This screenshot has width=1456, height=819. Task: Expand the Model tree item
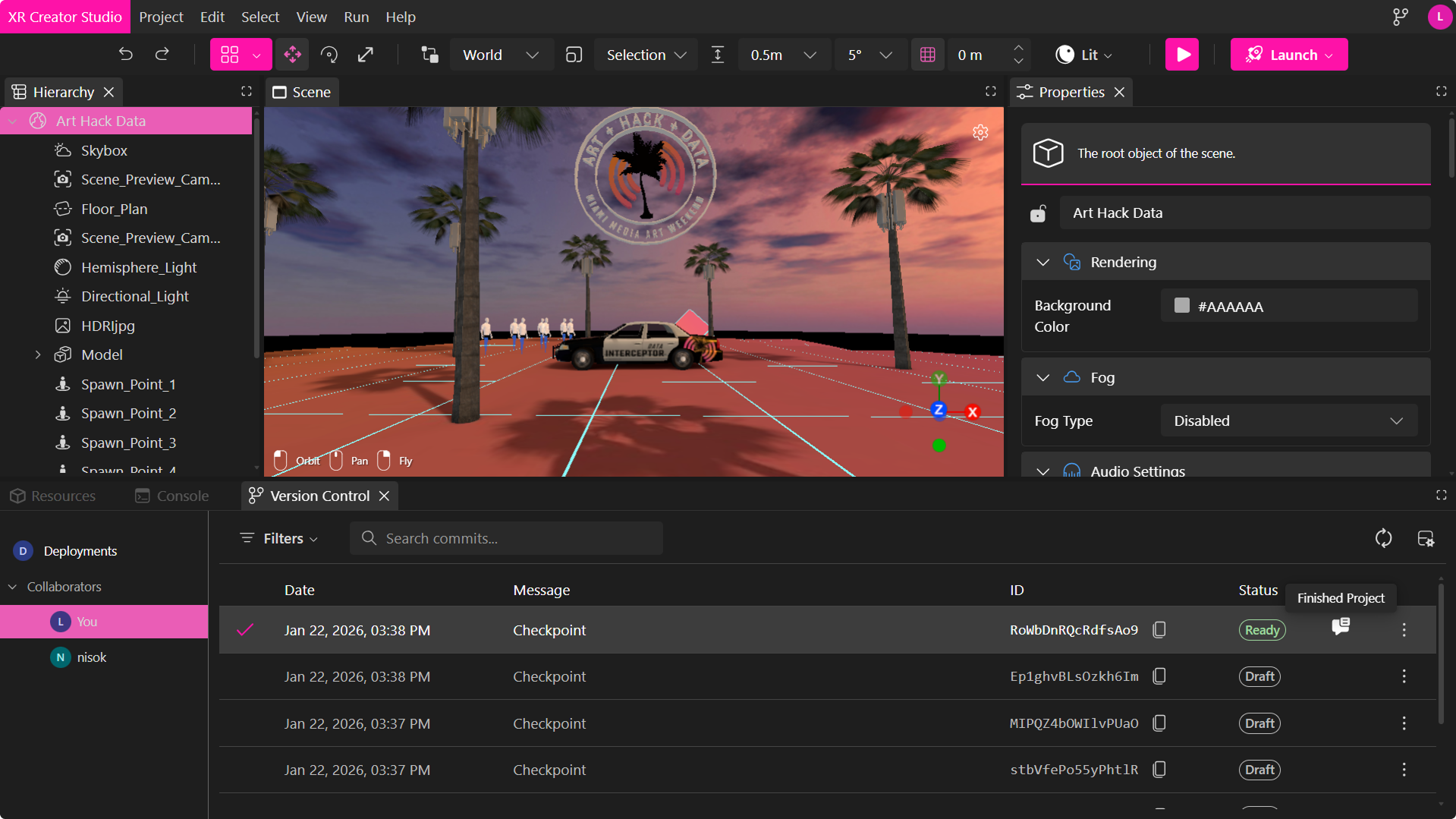(x=38, y=354)
